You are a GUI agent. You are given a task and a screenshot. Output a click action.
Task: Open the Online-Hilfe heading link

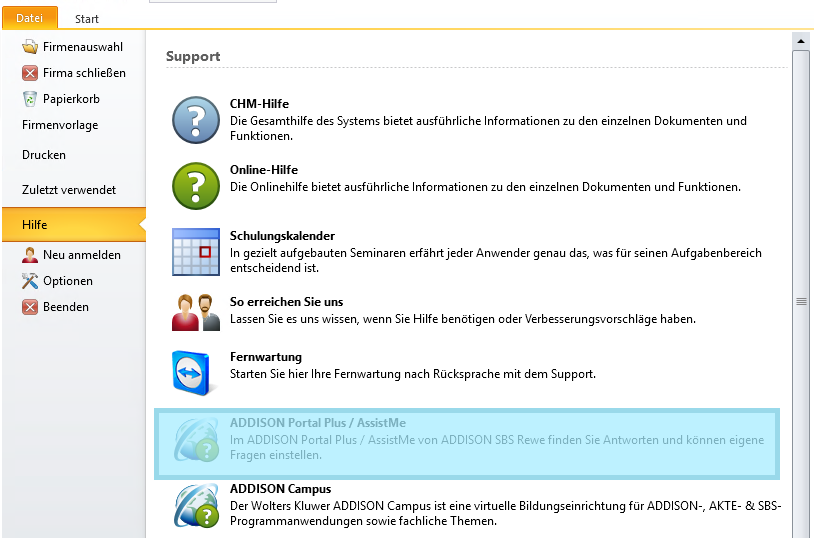click(264, 170)
